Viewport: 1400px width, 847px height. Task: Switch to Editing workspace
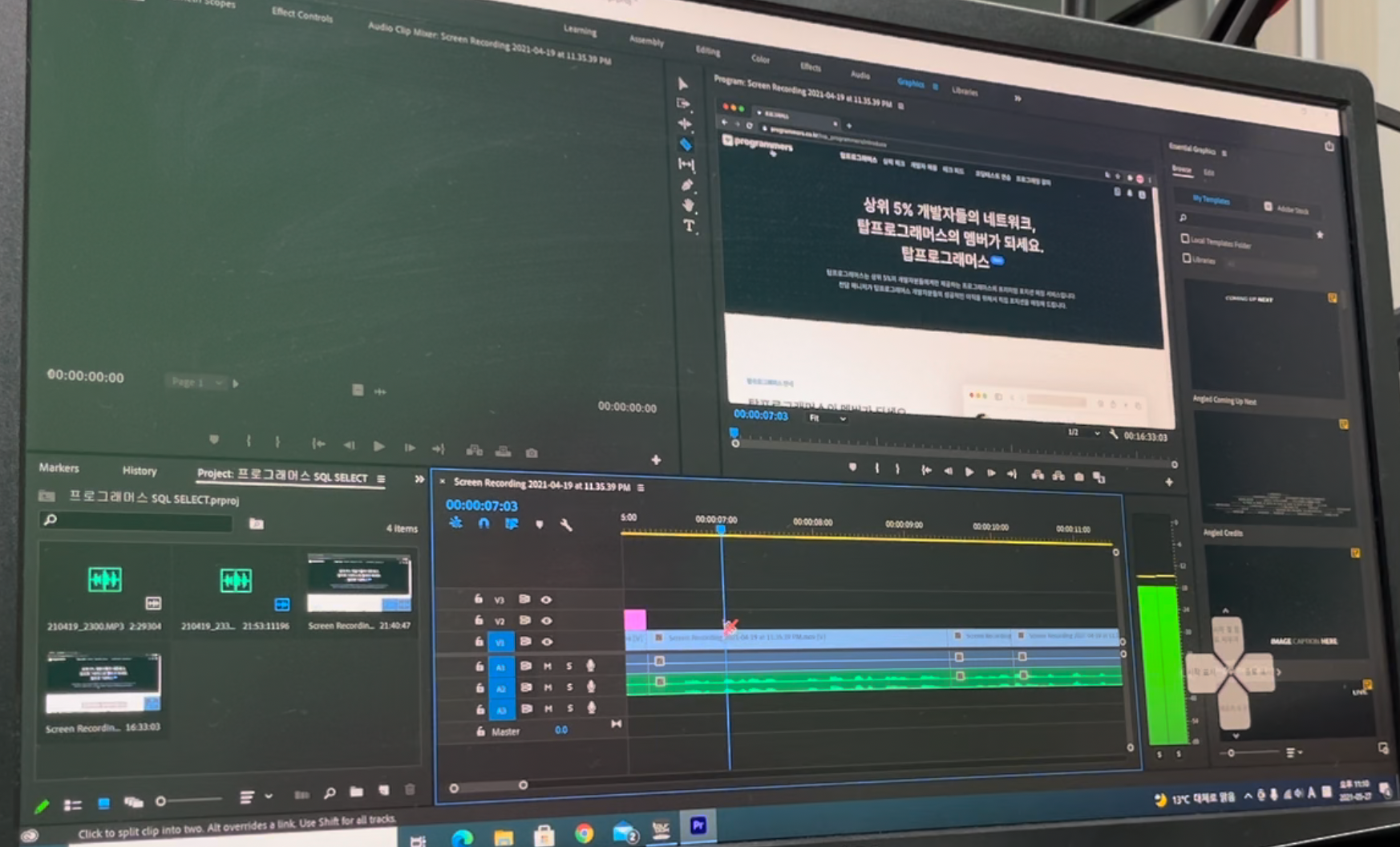click(x=707, y=51)
